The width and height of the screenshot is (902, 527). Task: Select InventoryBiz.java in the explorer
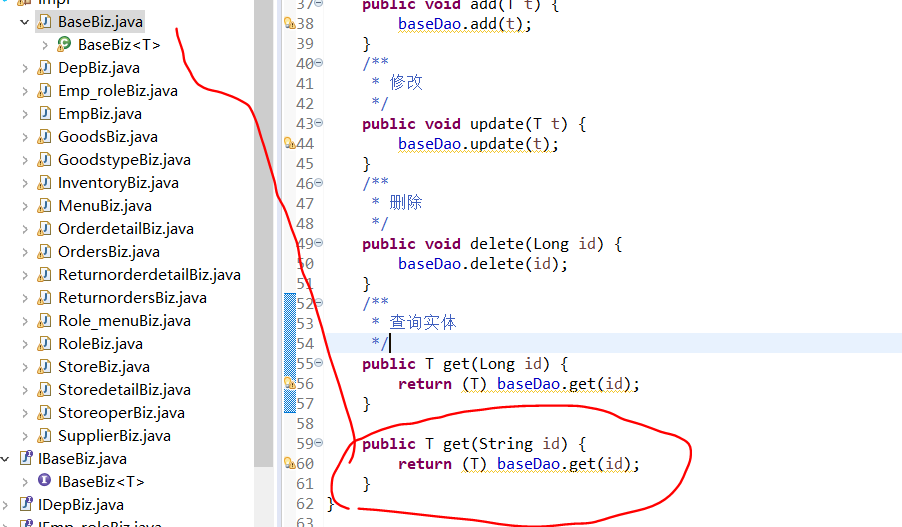(119, 183)
